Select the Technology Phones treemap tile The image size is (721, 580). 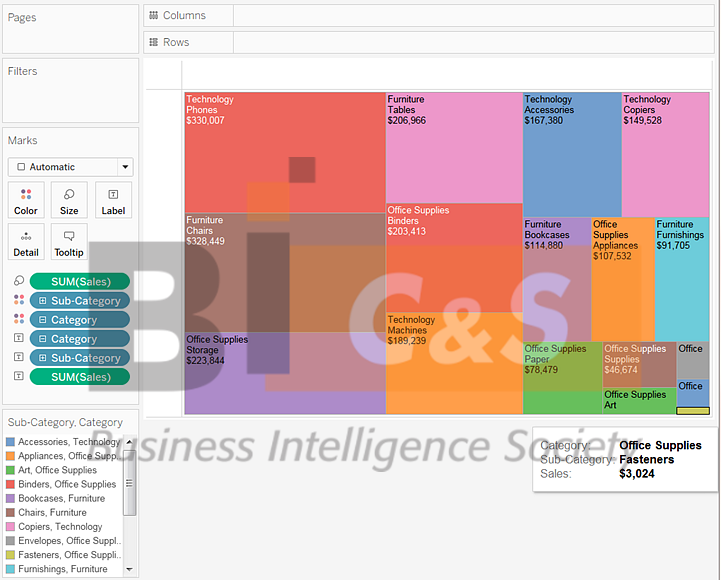pos(284,150)
